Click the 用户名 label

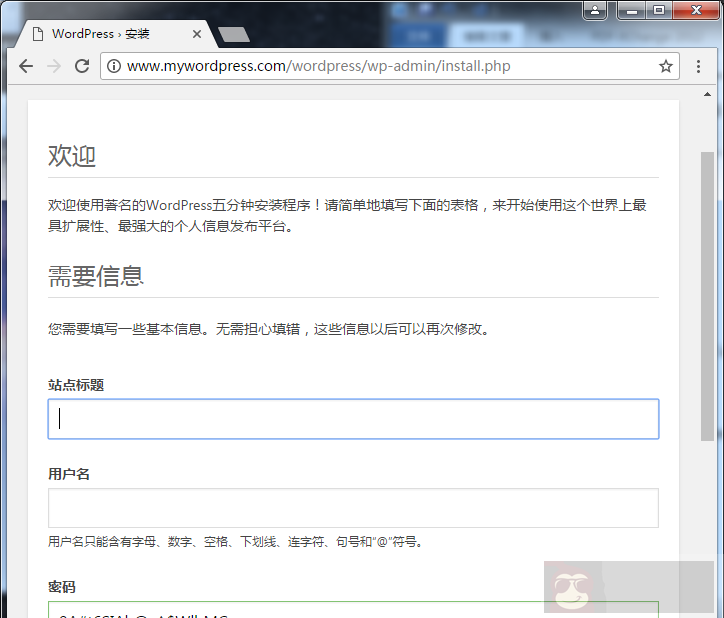(x=69, y=474)
